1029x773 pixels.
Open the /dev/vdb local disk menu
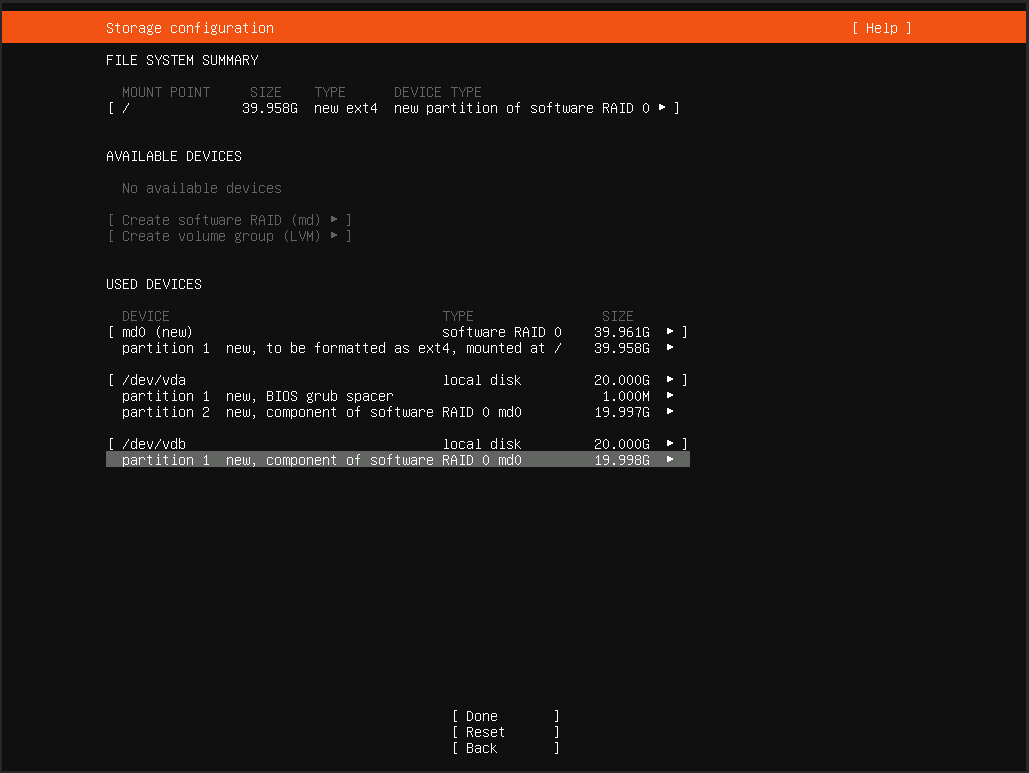tap(154, 444)
